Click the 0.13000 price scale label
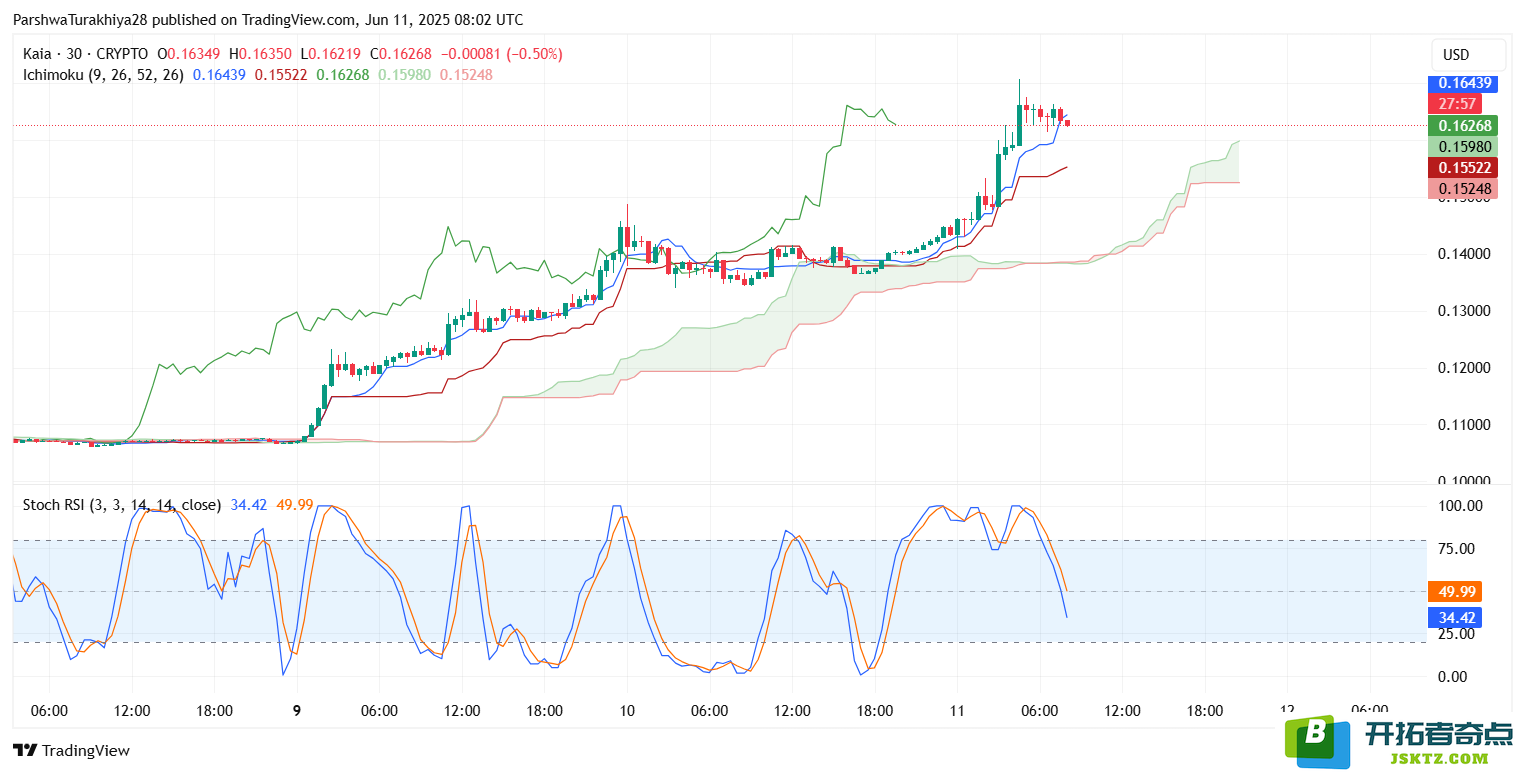 coord(1463,311)
